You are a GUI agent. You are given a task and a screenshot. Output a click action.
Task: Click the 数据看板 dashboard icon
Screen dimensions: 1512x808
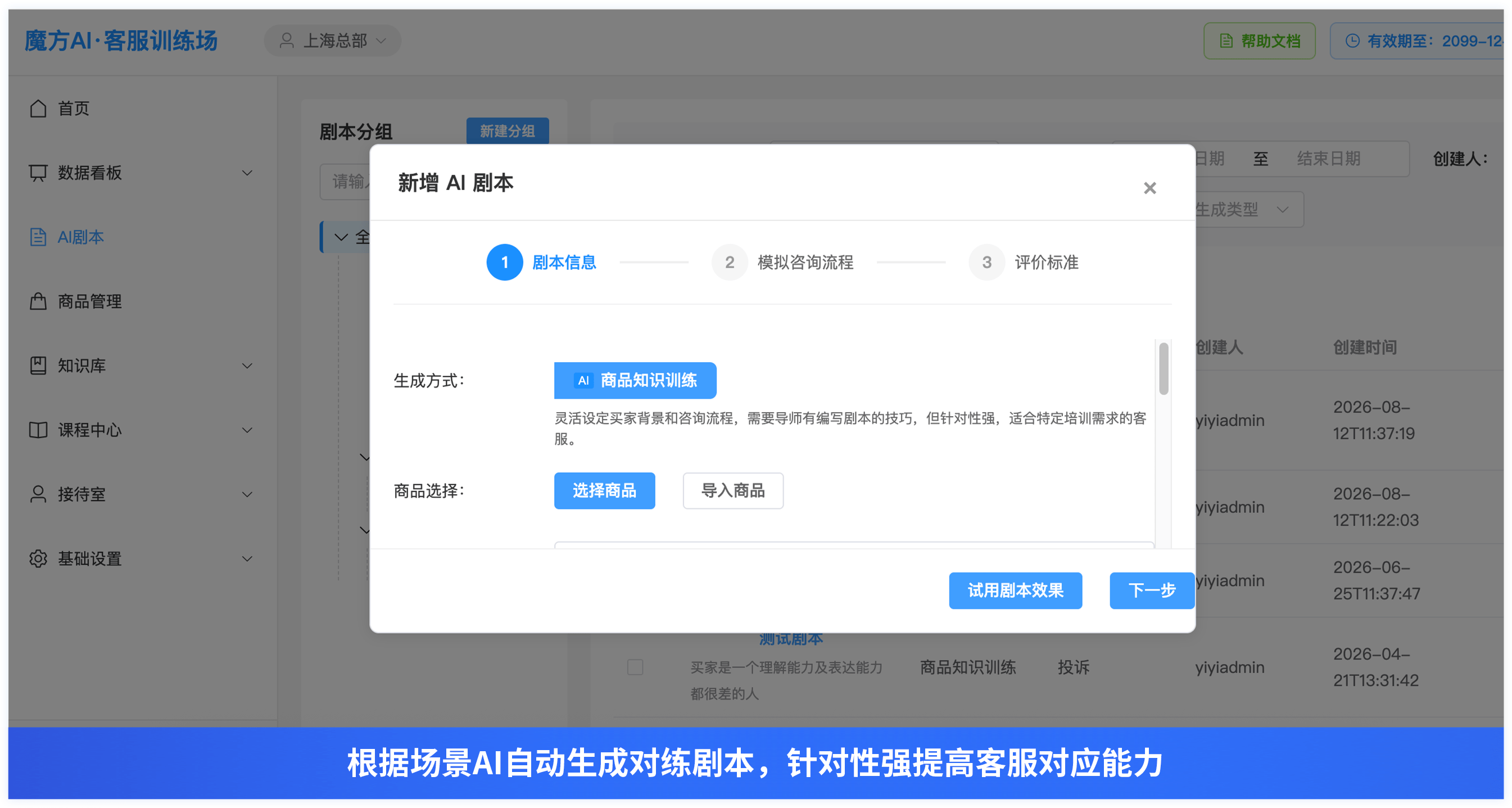tap(38, 173)
